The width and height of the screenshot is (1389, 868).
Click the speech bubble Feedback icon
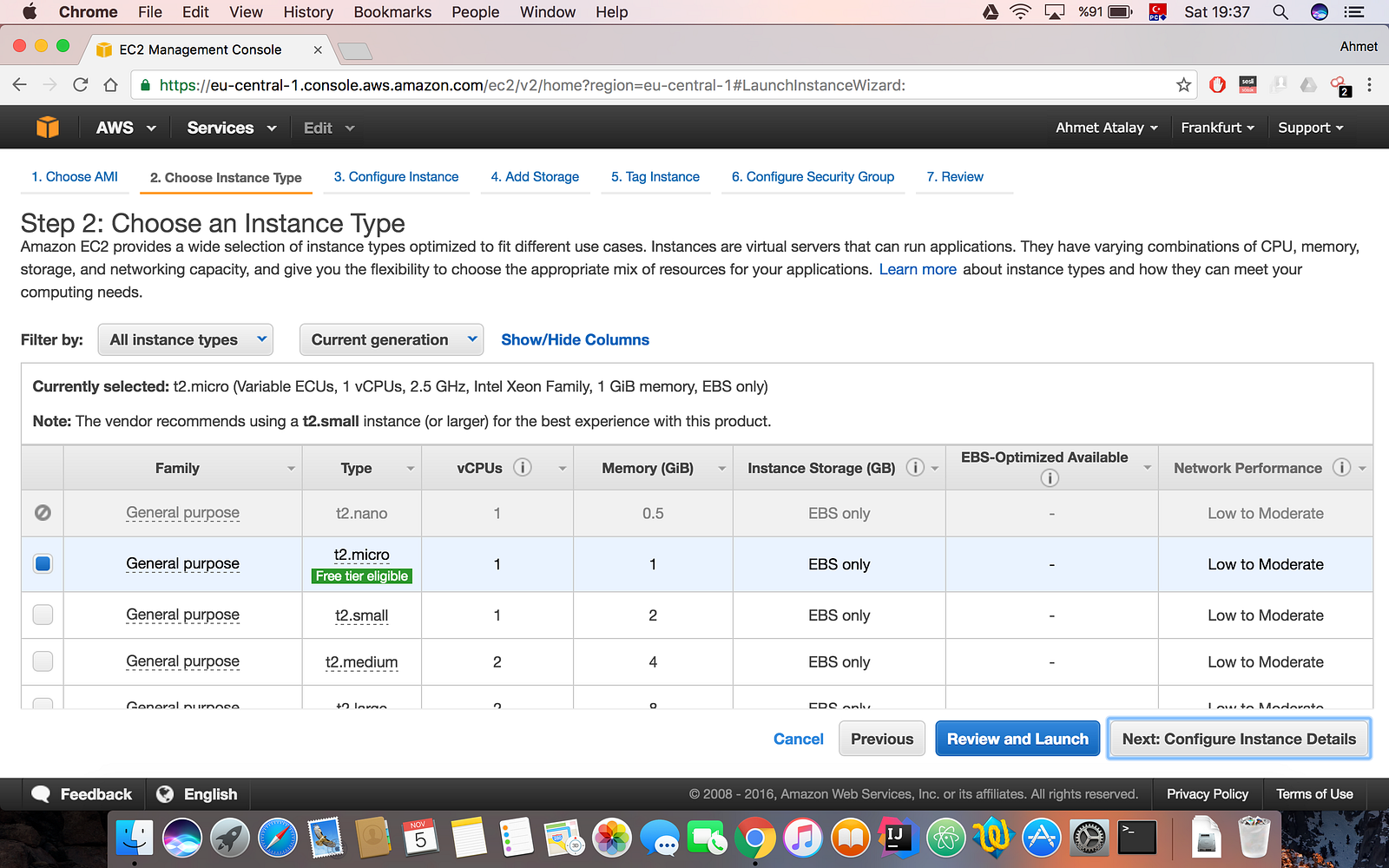tap(41, 794)
